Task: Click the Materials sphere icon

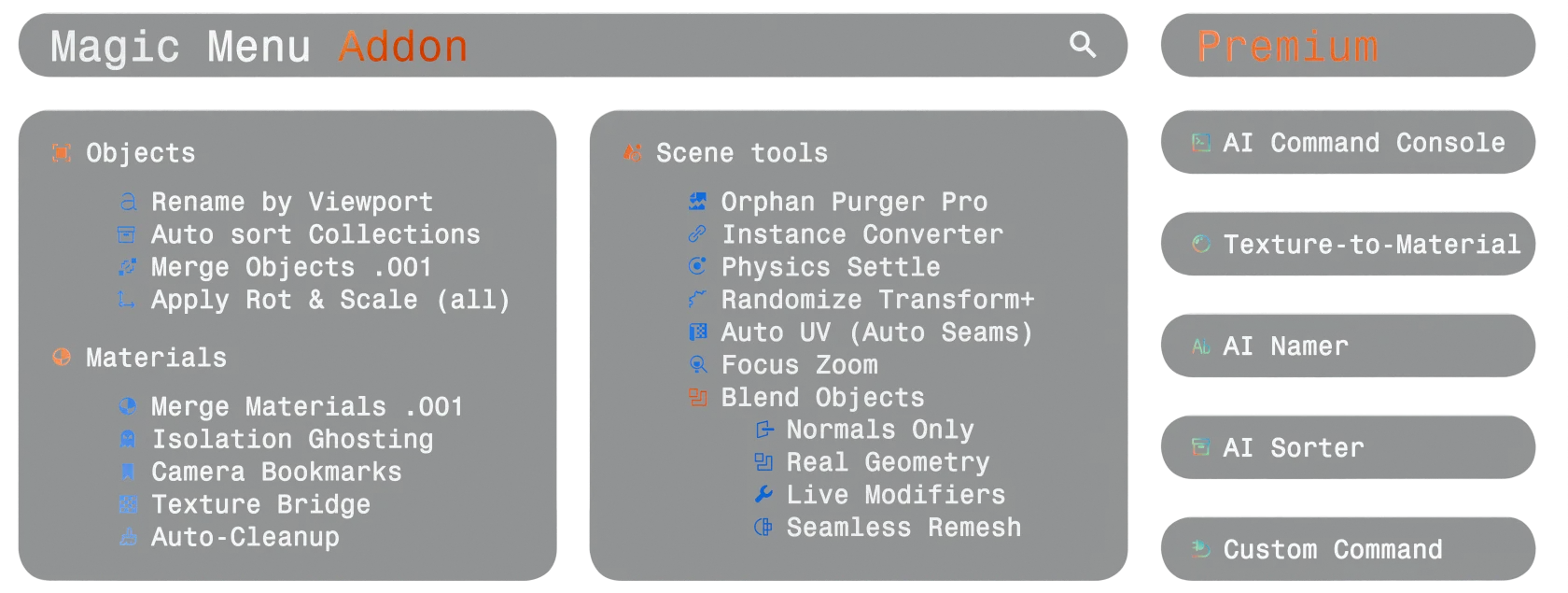Action: pos(62,358)
